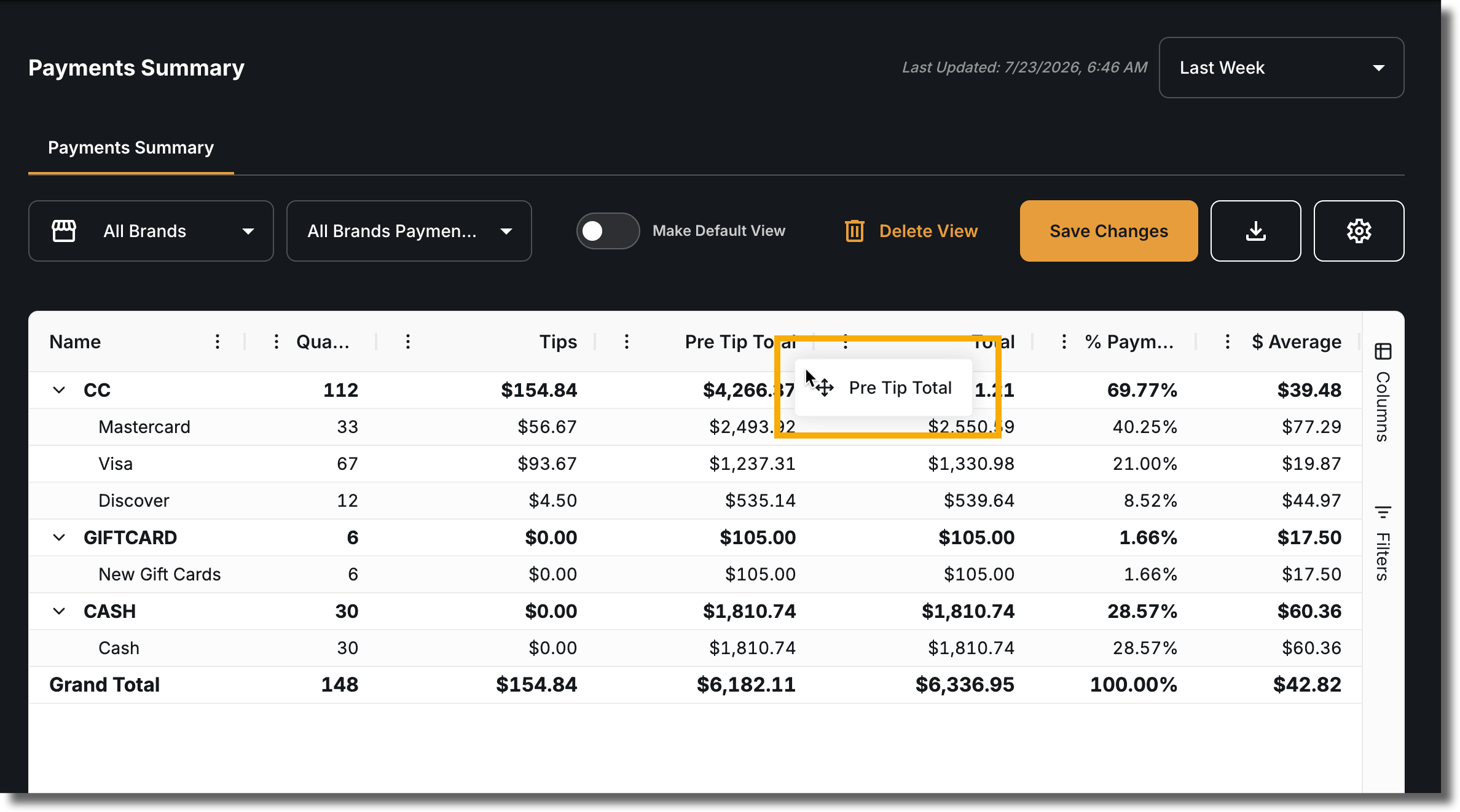Viewport: 1460px width, 812px height.
Task: Click the $77.29 Mastercard average value
Action: (1311, 427)
